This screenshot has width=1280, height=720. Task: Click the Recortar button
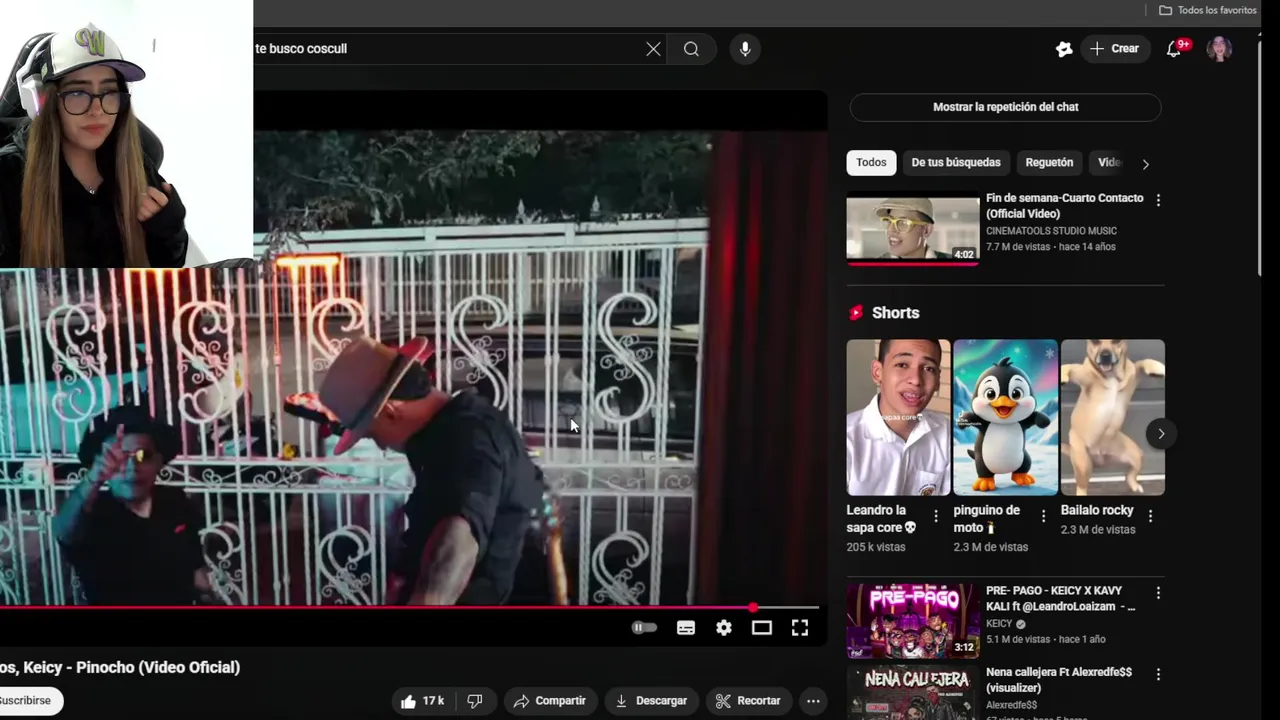coord(748,701)
